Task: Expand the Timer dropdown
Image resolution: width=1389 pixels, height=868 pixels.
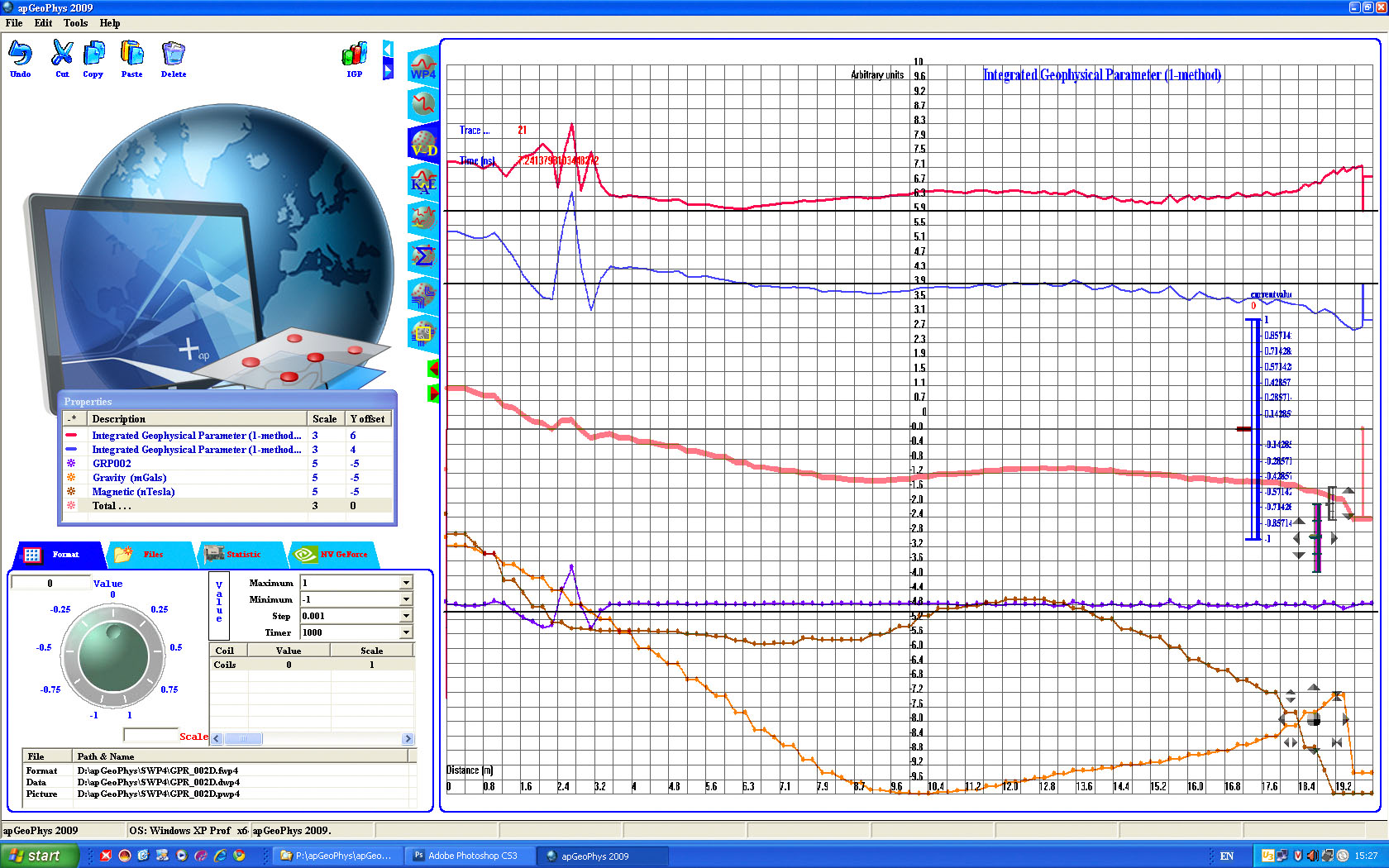Action: coord(406,632)
